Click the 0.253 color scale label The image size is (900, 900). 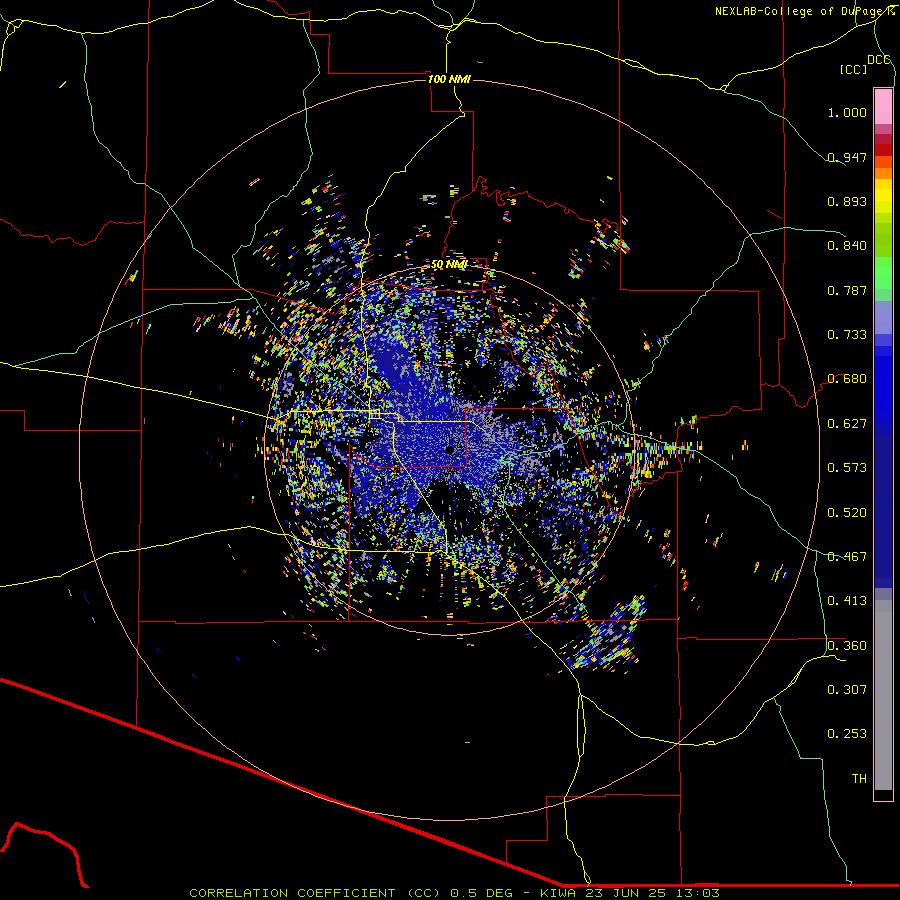coord(847,734)
